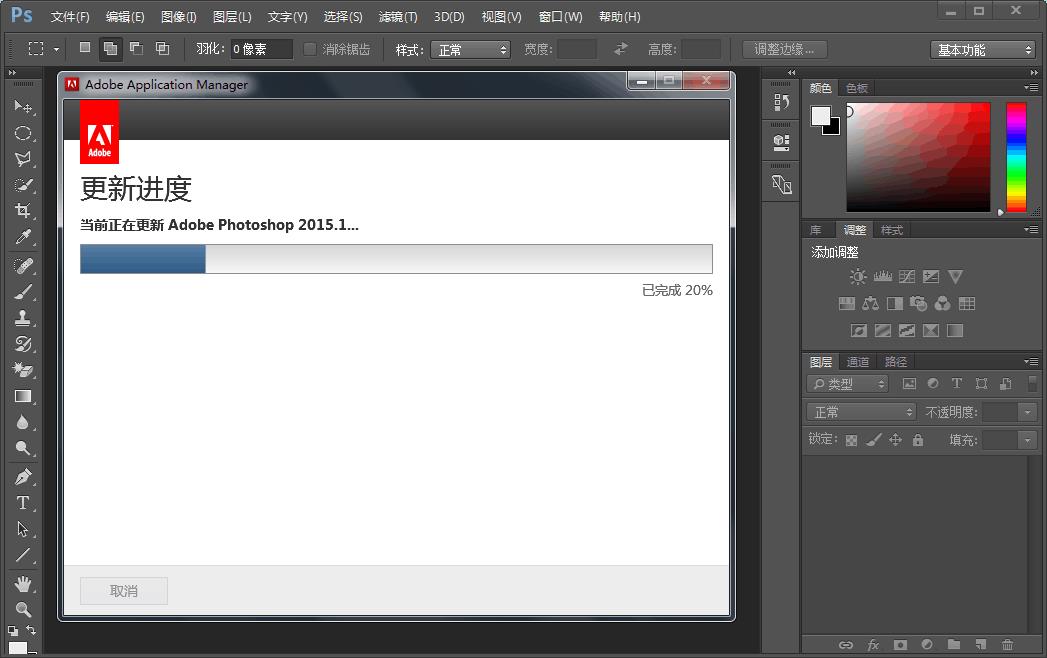The image size is (1047, 658).
Task: Switch to the 样式 tab
Action: pyautogui.click(x=891, y=230)
